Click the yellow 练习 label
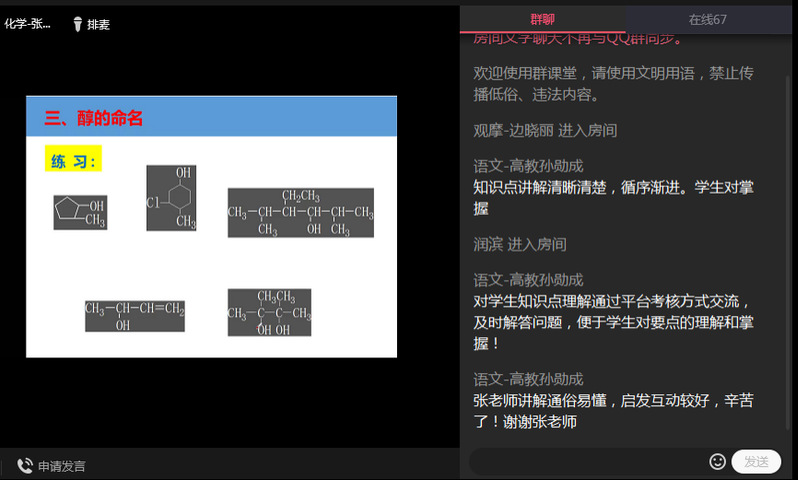The image size is (798, 480). 74,161
